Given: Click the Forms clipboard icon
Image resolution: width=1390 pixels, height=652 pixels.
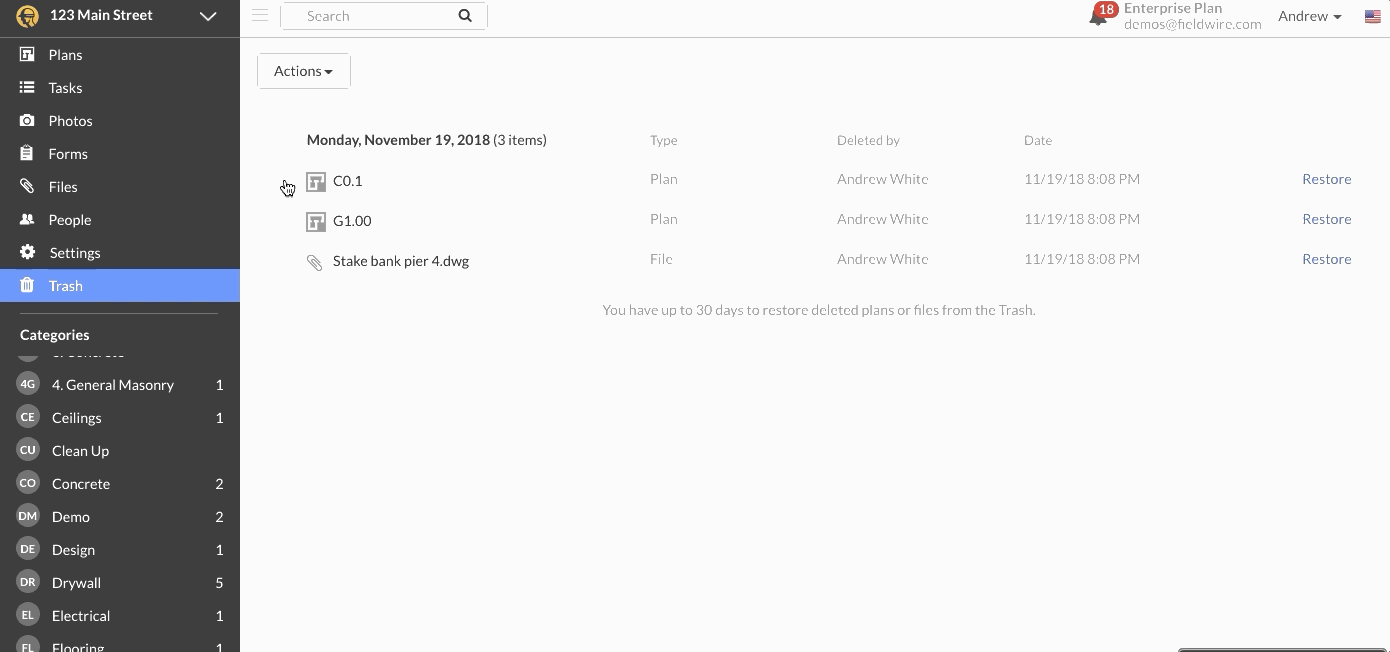Looking at the screenshot, I should (27, 153).
